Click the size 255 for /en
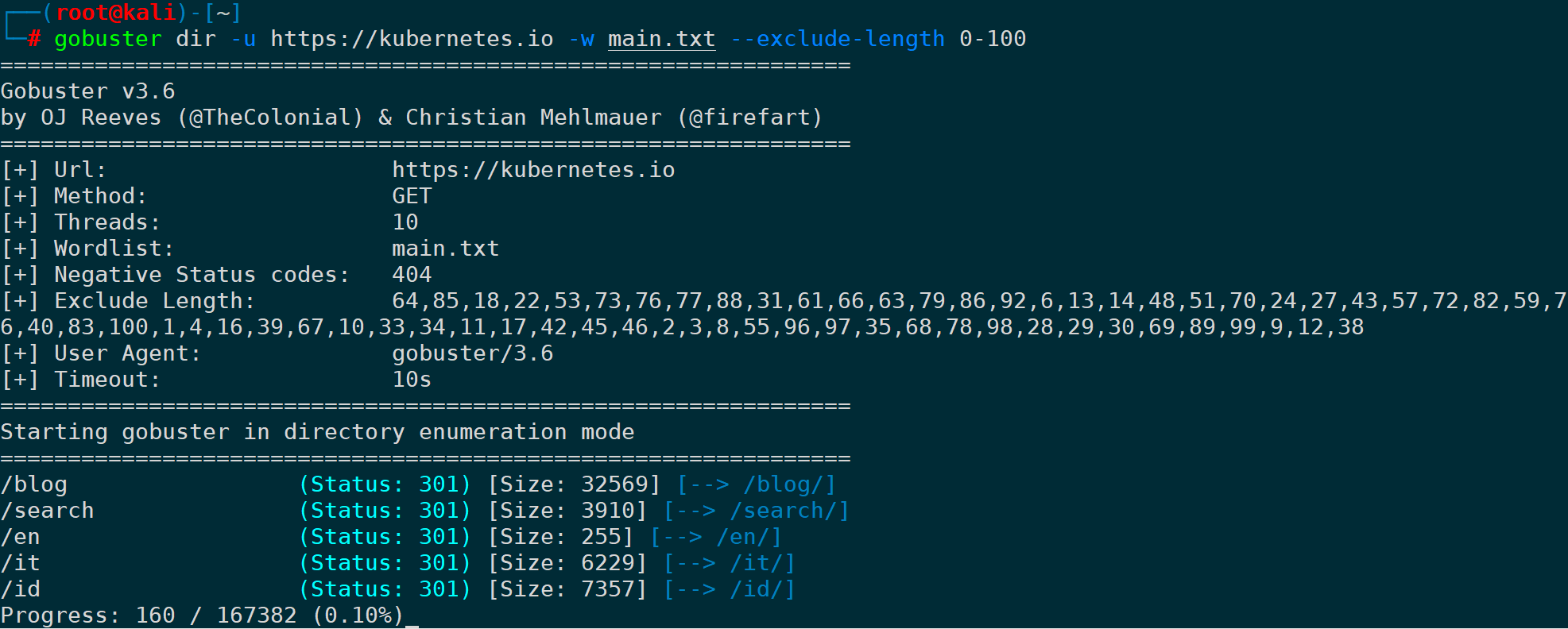This screenshot has width=1568, height=629. (601, 537)
